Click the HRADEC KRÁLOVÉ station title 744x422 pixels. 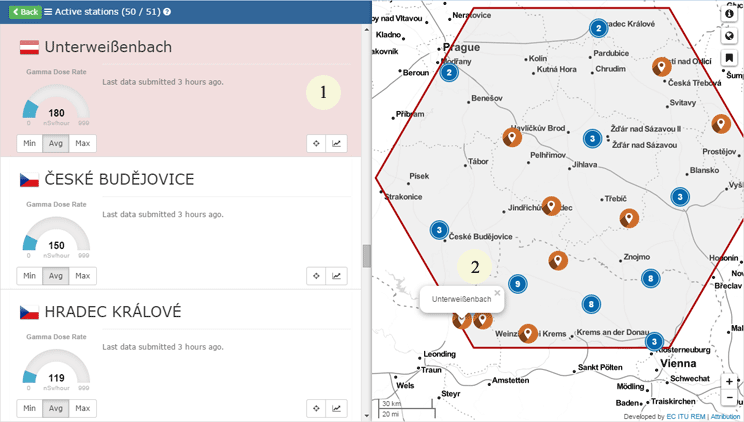(113, 312)
